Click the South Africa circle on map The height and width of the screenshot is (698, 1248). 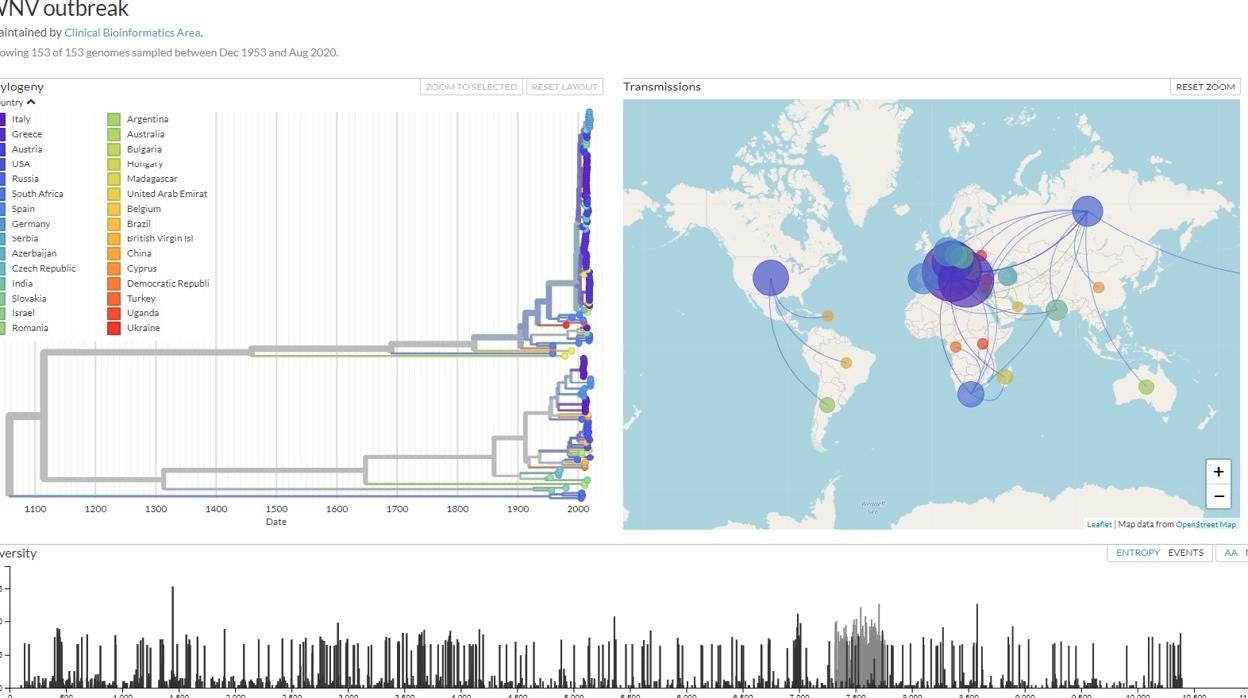[x=970, y=394]
